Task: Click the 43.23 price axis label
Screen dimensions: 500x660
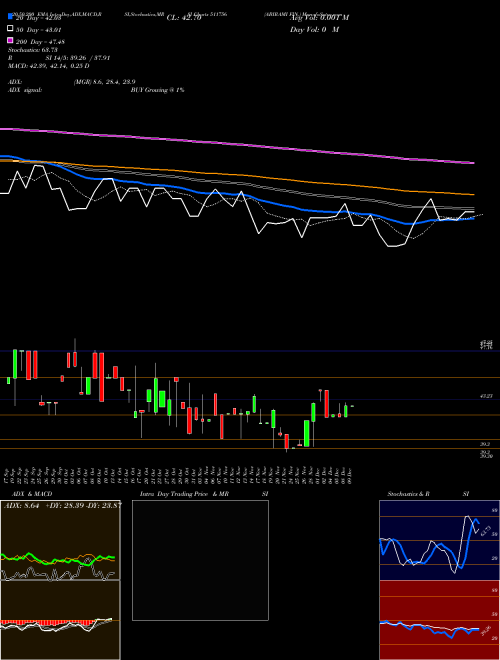Action: (487, 397)
